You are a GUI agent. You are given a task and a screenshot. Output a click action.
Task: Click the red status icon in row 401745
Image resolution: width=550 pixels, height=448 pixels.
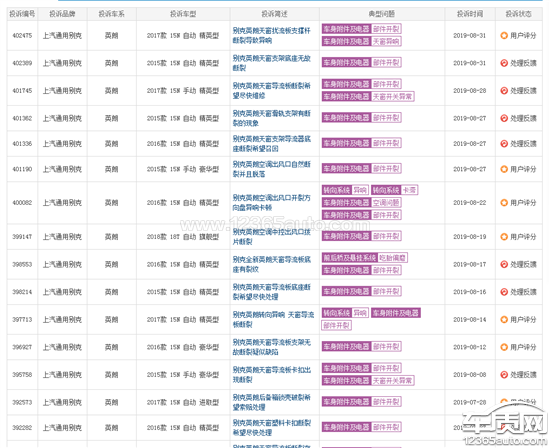click(504, 91)
